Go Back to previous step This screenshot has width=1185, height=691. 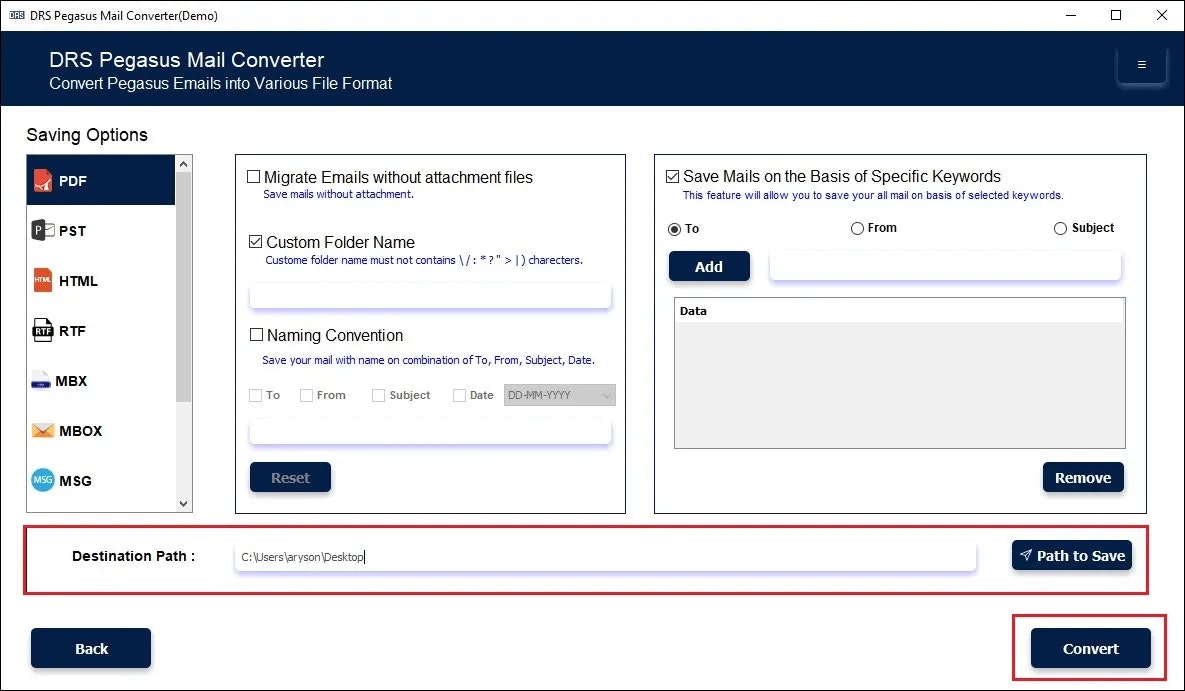(91, 649)
